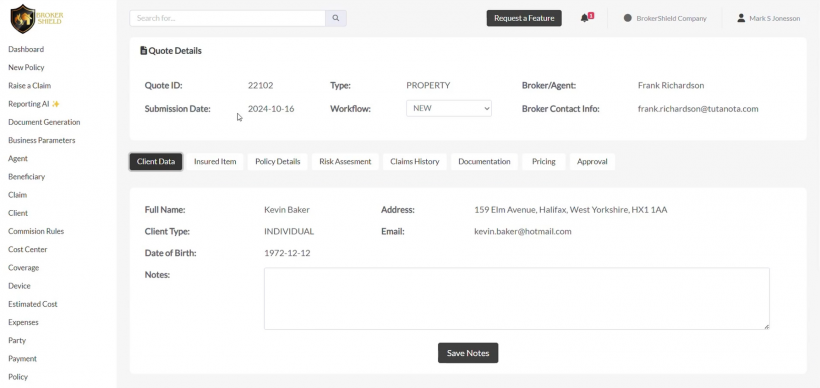Click the client email kevin.baker@hotmail.com
820x388 pixels.
(523, 231)
